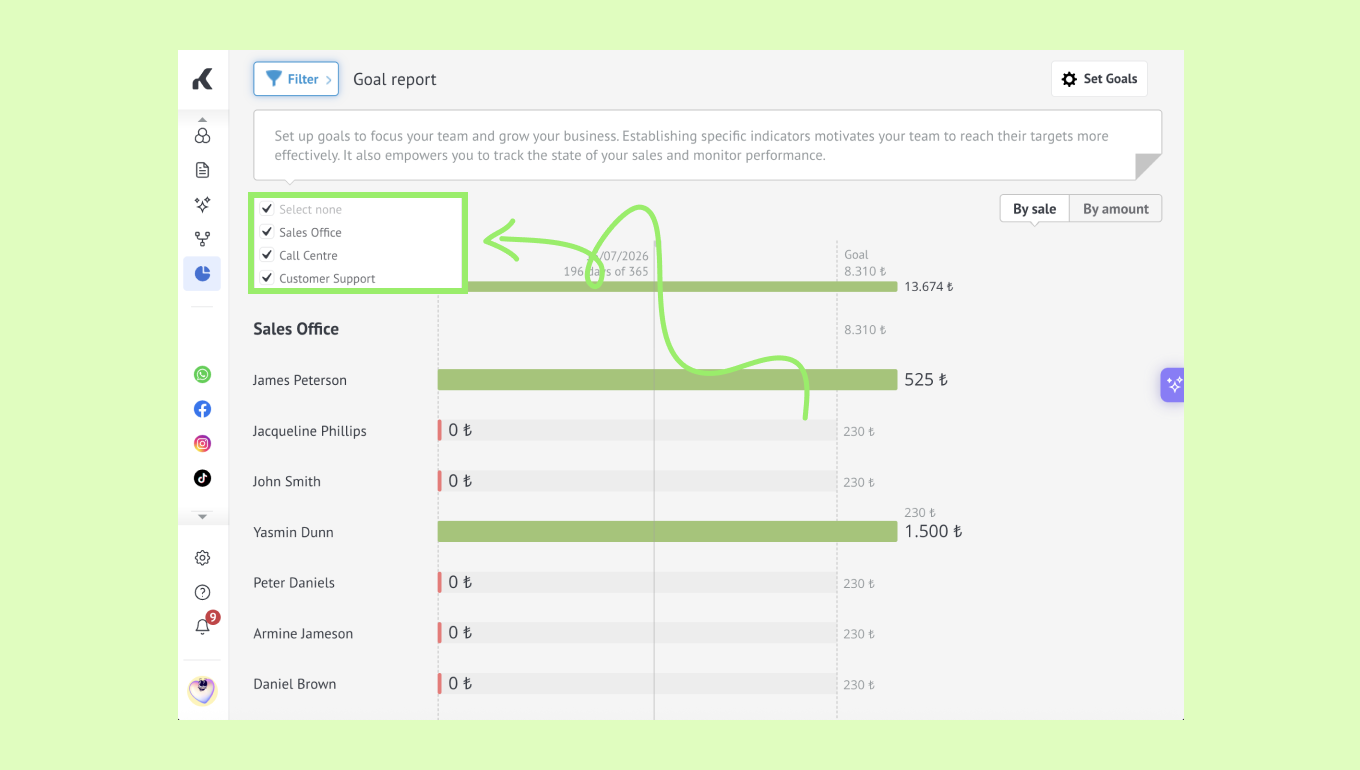Click the Set Goals button
Screen dimensions: 1360x770
[x=1099, y=79]
